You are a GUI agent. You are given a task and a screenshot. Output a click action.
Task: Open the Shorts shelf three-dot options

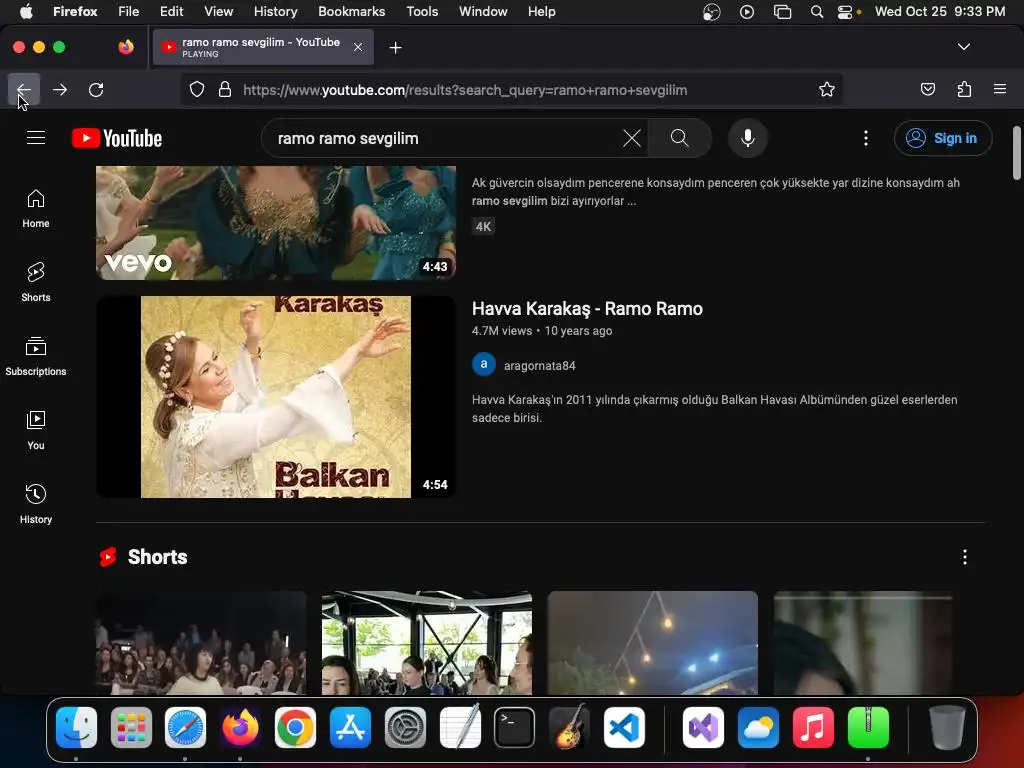coord(965,556)
